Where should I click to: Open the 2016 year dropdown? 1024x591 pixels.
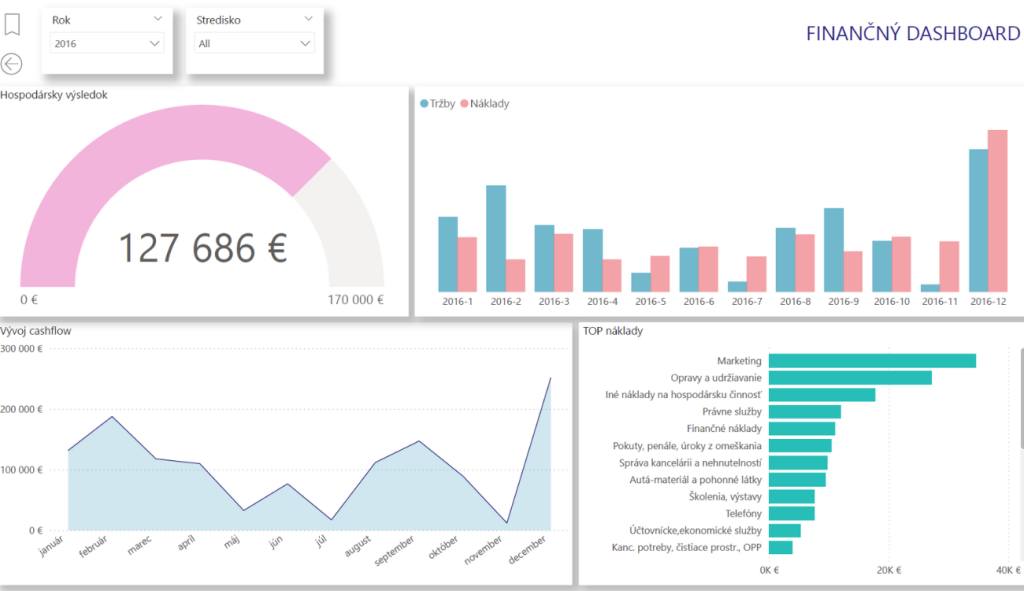click(106, 44)
